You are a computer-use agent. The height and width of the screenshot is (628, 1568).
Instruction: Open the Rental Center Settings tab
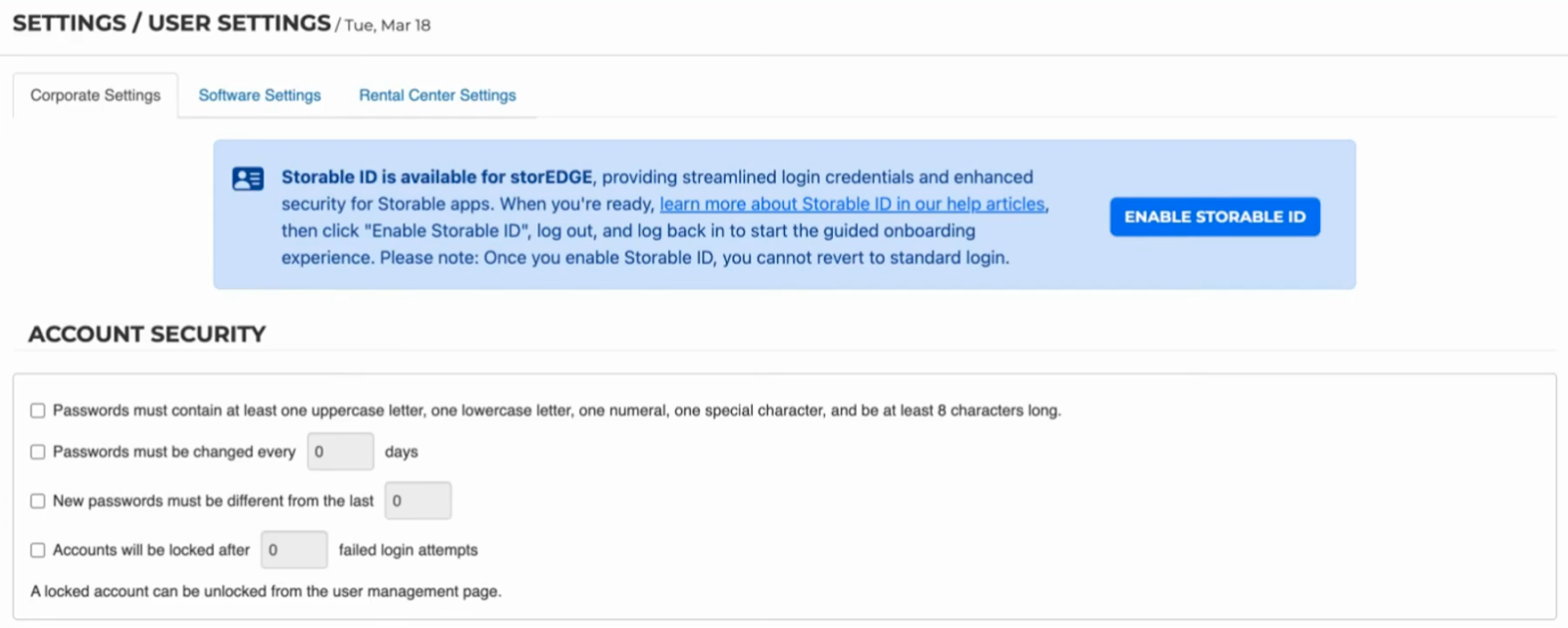(x=437, y=95)
